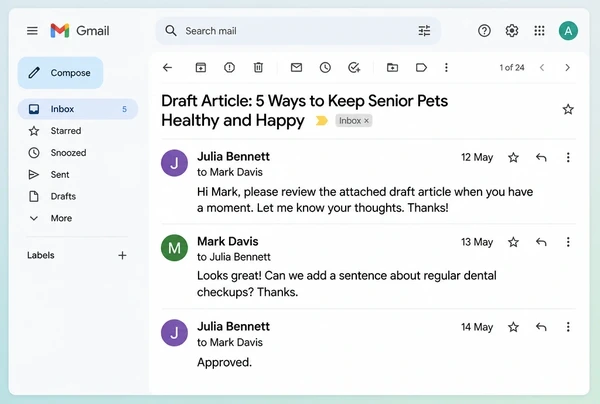The width and height of the screenshot is (600, 404).
Task: Move conversation to a folder
Action: pos(392,68)
